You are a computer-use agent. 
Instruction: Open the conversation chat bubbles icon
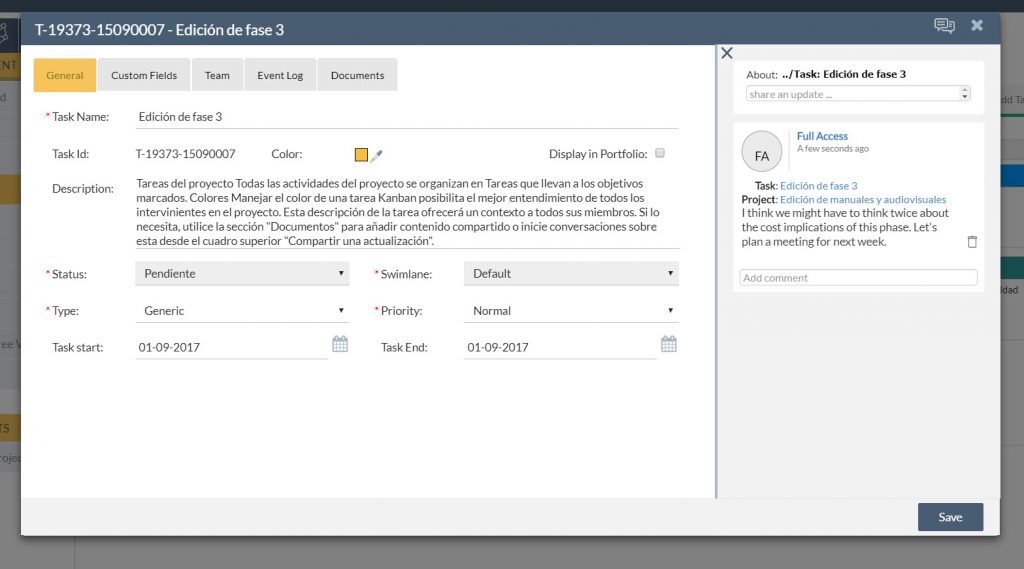click(x=943, y=26)
